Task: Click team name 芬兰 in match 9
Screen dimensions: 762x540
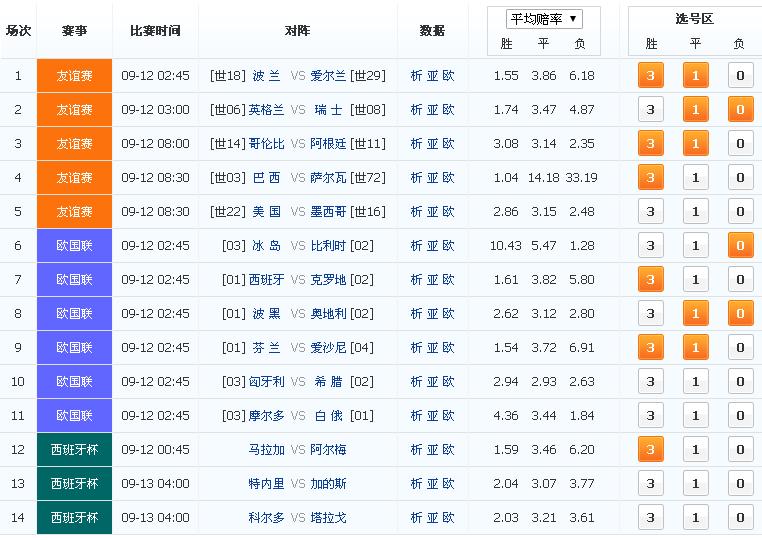Action: coord(266,348)
